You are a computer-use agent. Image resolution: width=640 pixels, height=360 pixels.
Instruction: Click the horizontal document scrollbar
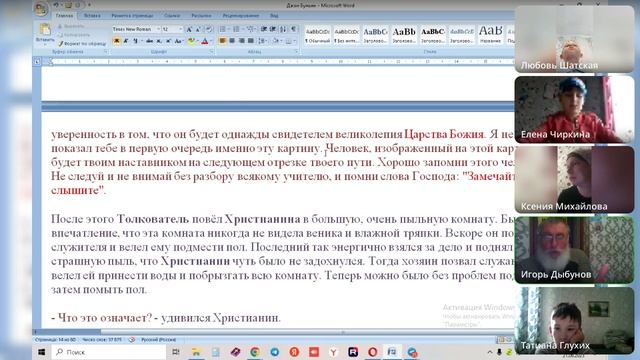[273, 332]
